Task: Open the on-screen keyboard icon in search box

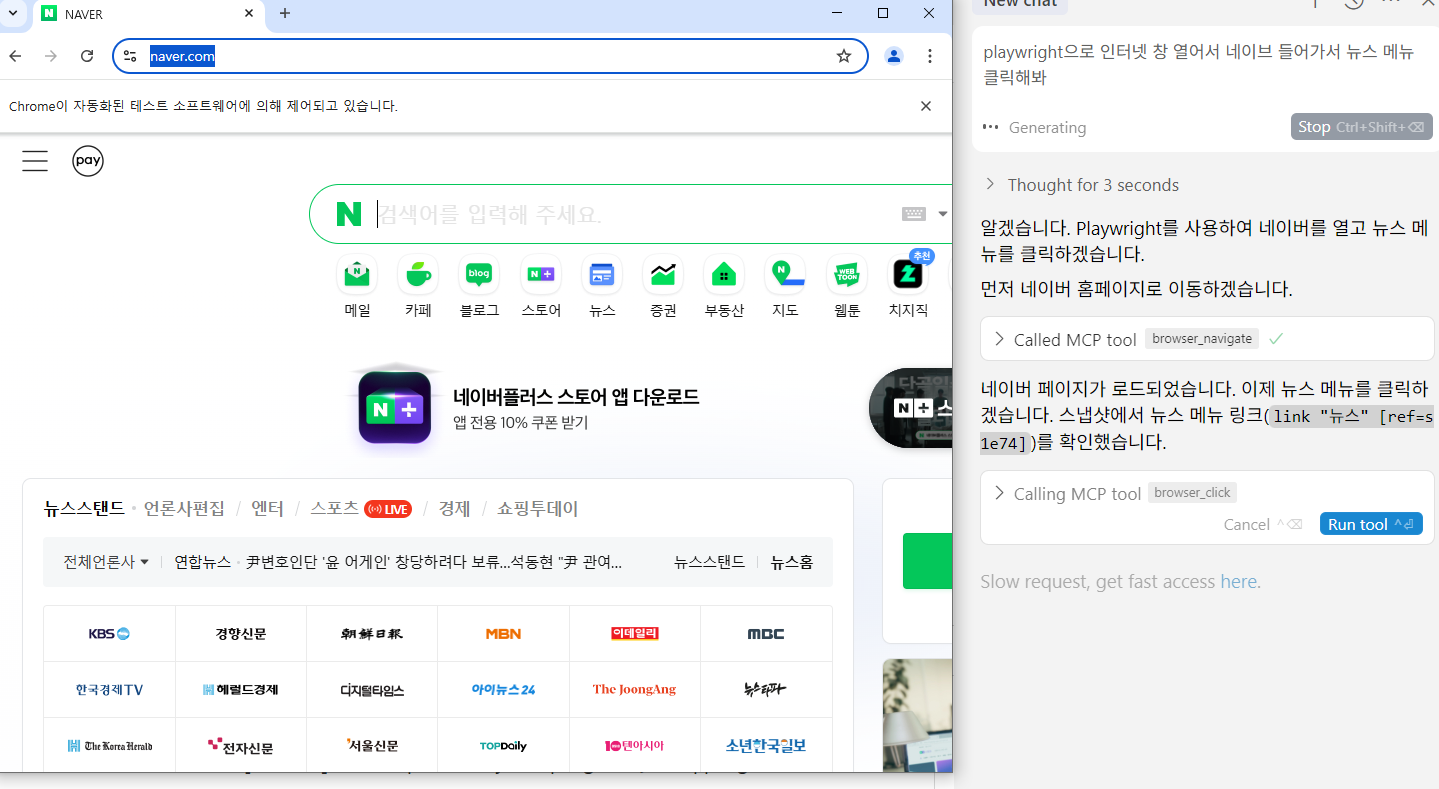Action: pos(913,214)
